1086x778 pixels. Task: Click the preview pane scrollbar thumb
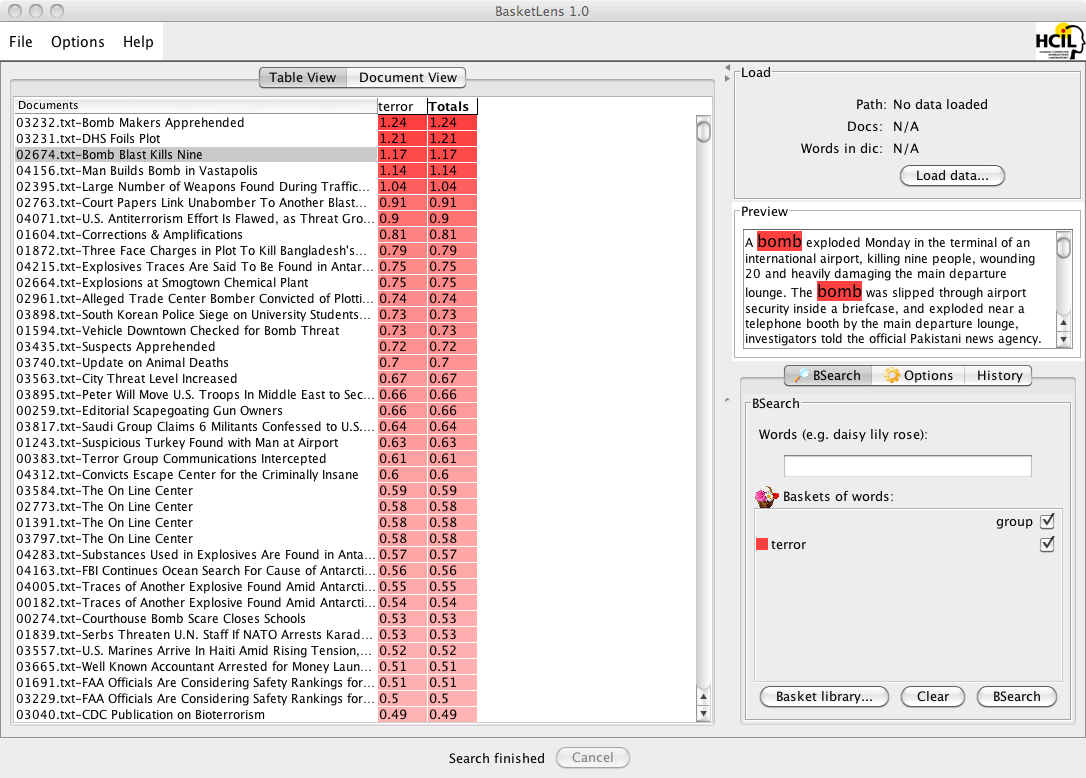(1064, 246)
